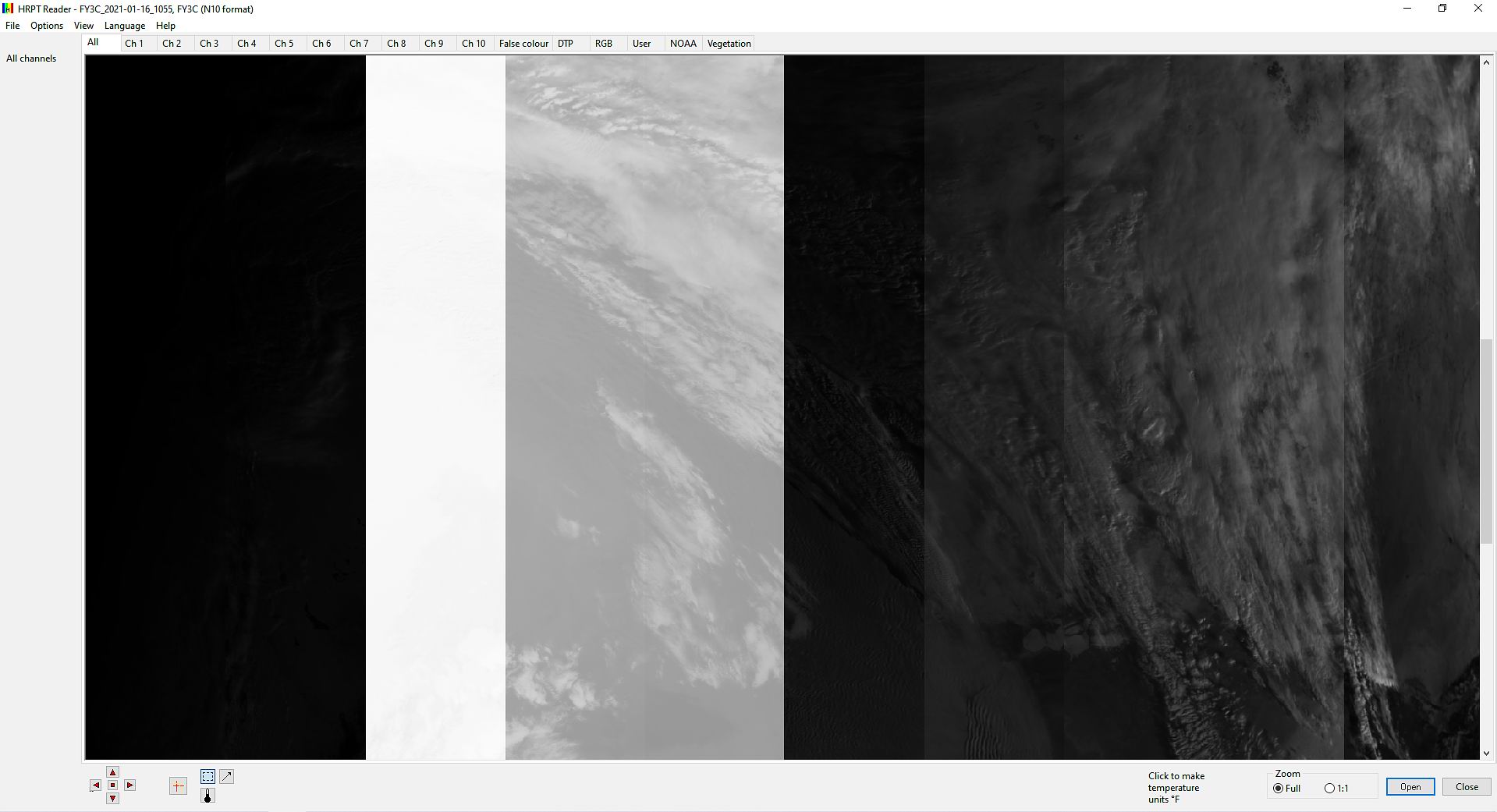Screen dimensions: 1497x812
Task: Open the View menu
Action: click(x=83, y=26)
